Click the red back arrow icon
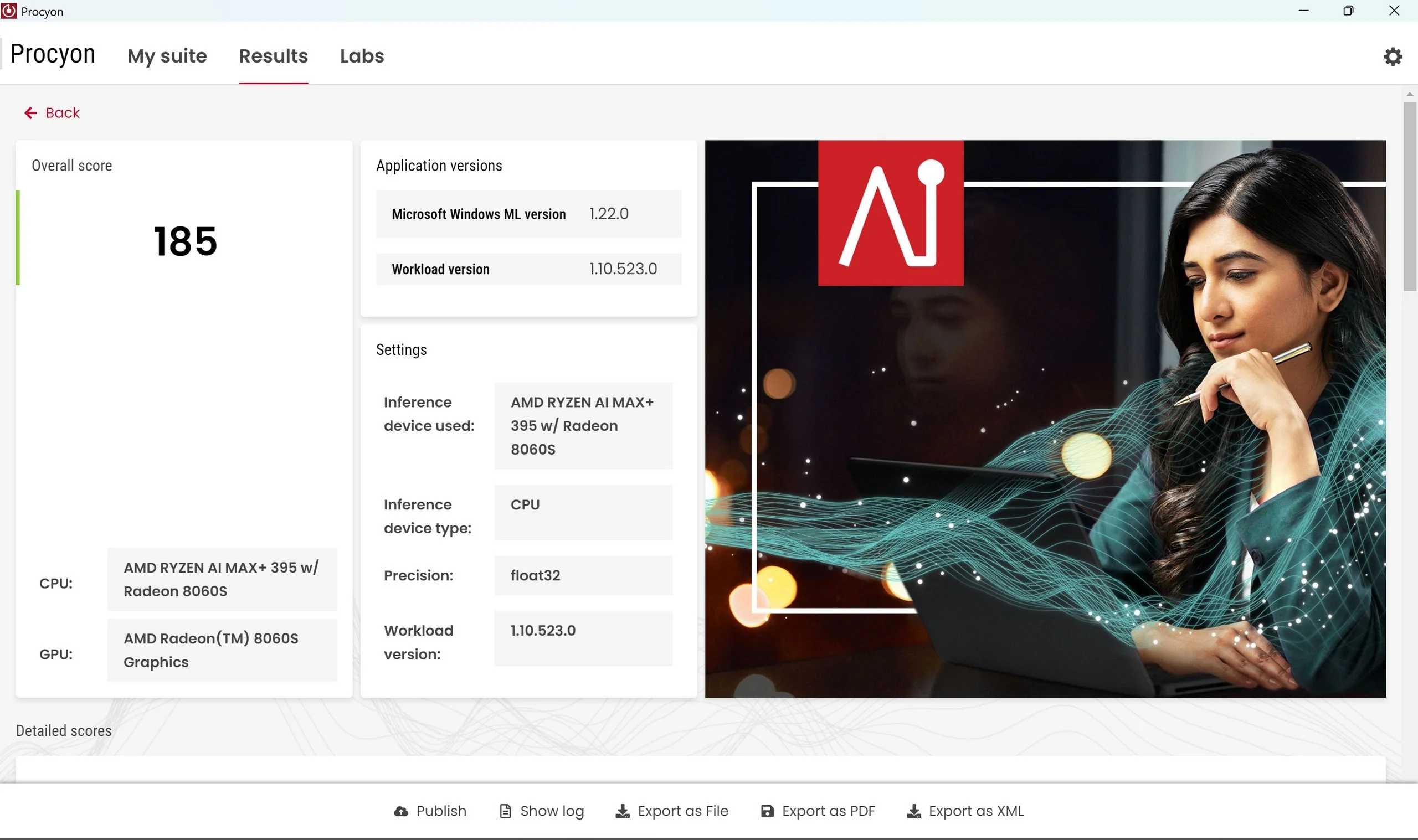The height and width of the screenshot is (840, 1418). (30, 113)
